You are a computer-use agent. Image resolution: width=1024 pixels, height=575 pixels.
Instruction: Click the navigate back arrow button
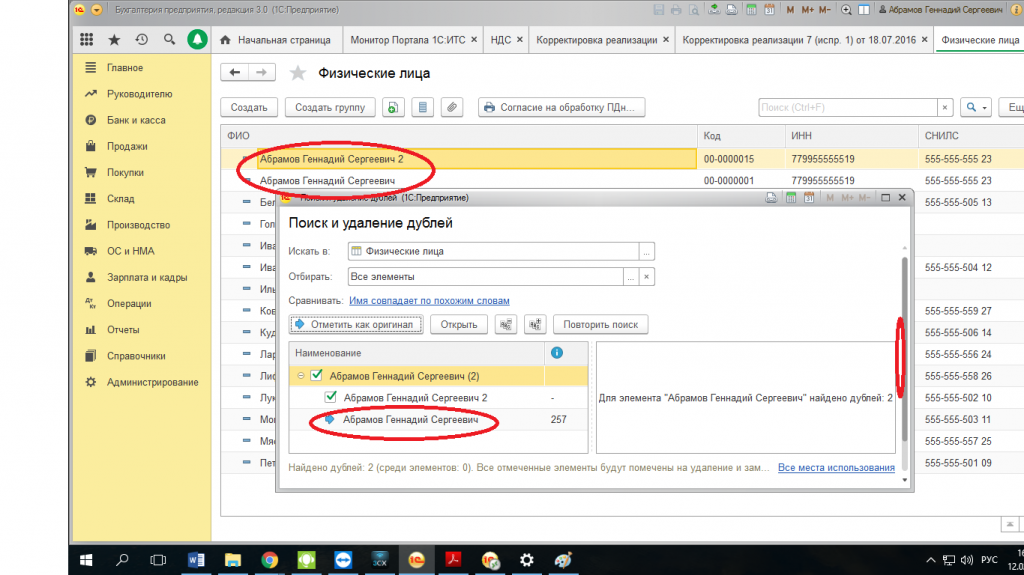click(x=235, y=73)
